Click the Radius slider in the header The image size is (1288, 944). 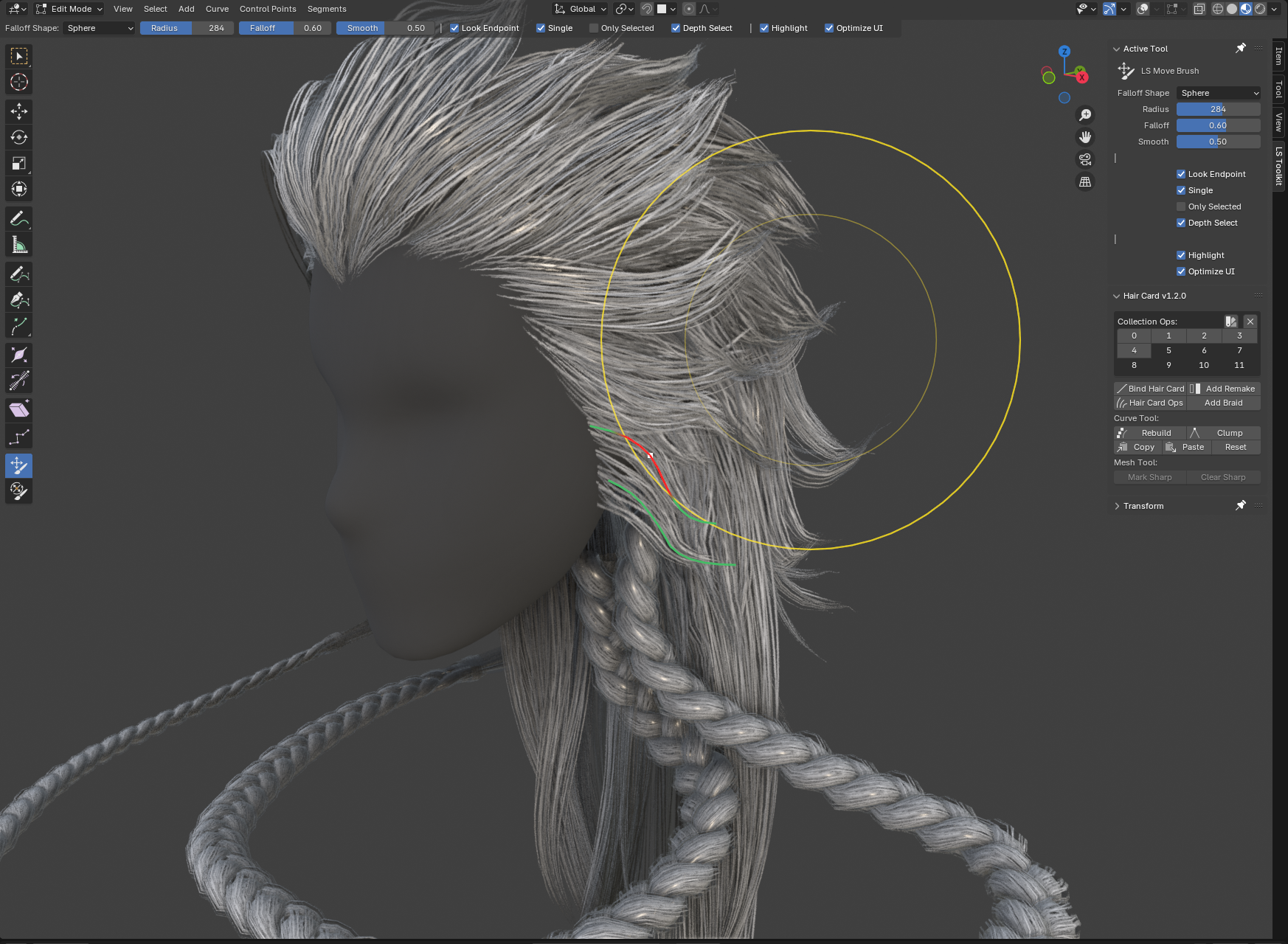point(187,28)
